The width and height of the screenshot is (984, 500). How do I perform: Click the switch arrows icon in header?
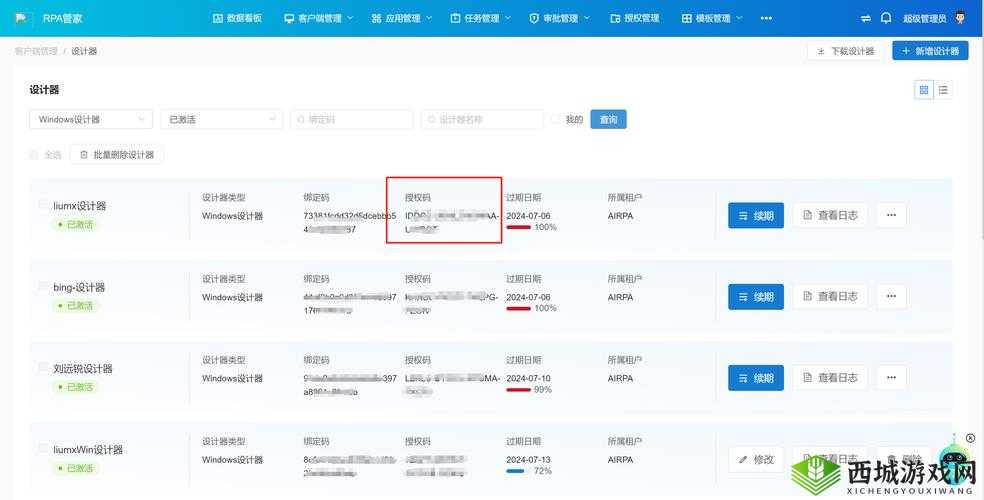(x=865, y=18)
